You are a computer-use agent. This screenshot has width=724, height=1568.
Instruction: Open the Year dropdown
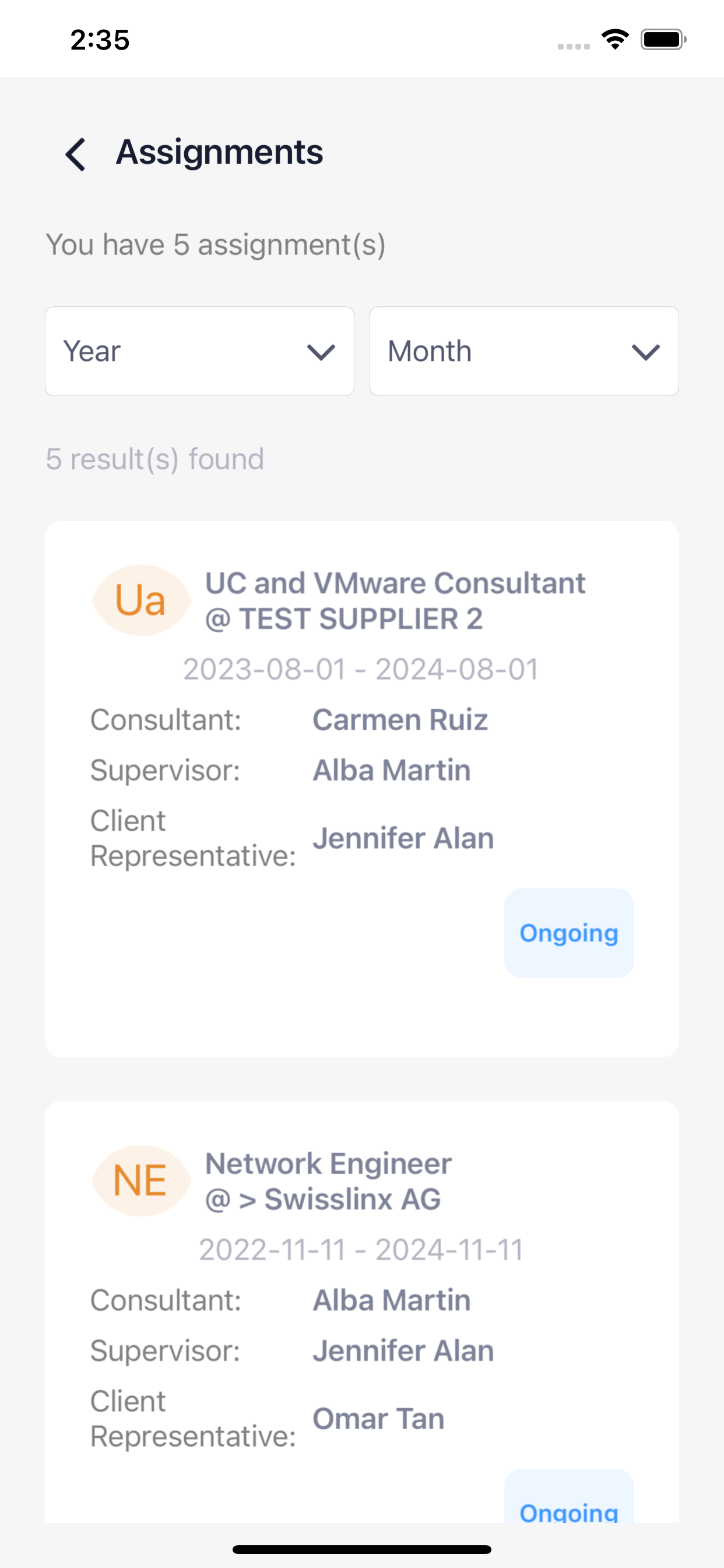coord(199,351)
